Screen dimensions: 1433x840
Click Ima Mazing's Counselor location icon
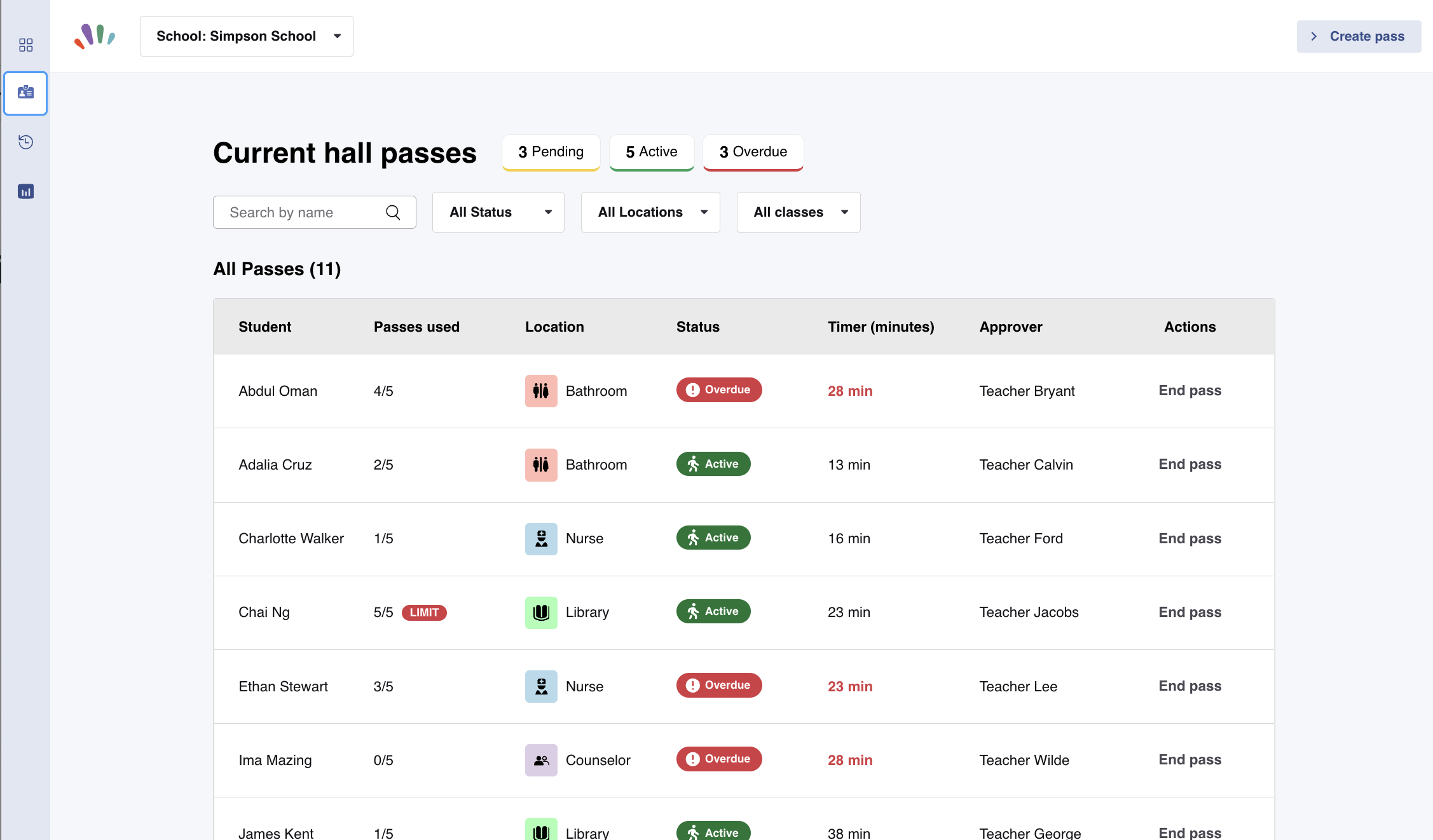(x=541, y=760)
